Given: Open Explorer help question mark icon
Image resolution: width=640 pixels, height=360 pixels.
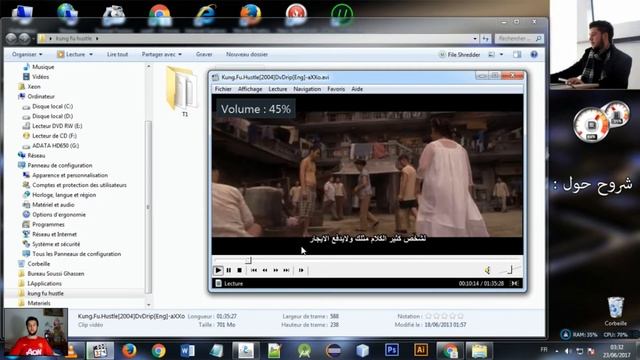Looking at the screenshot, I should (534, 54).
